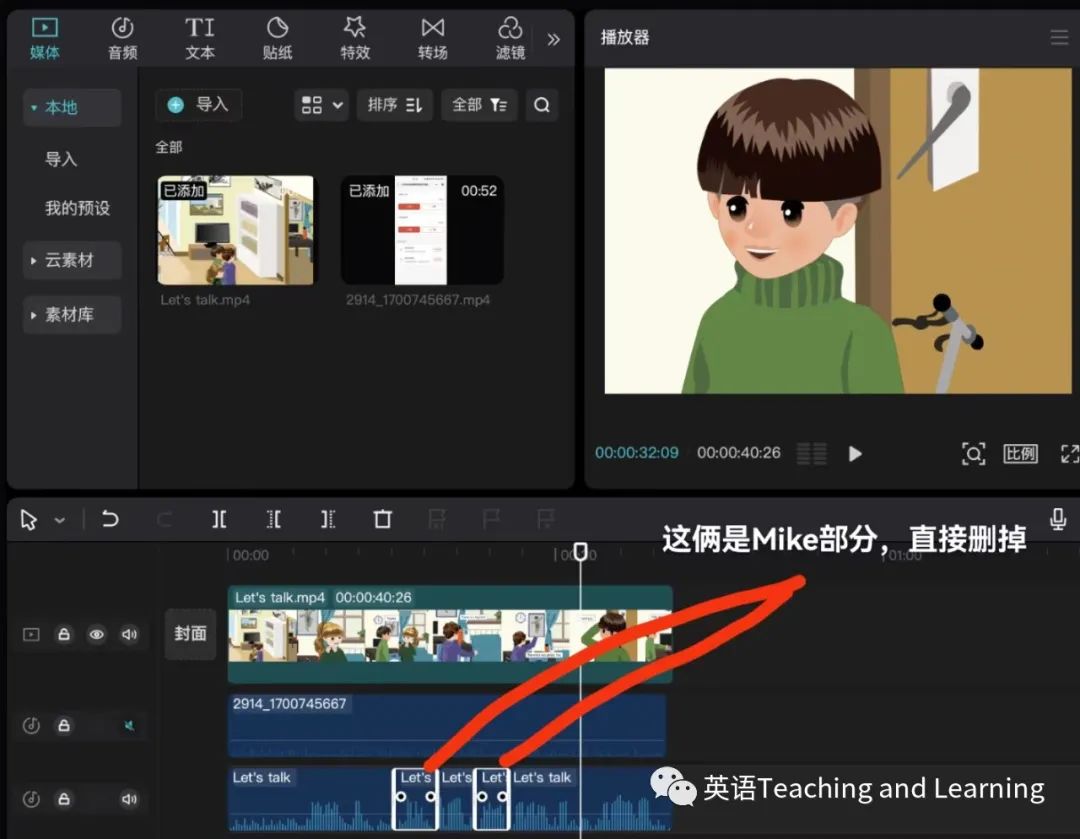Open the grid view layout dropdown
This screenshot has width=1080, height=839.
[322, 105]
